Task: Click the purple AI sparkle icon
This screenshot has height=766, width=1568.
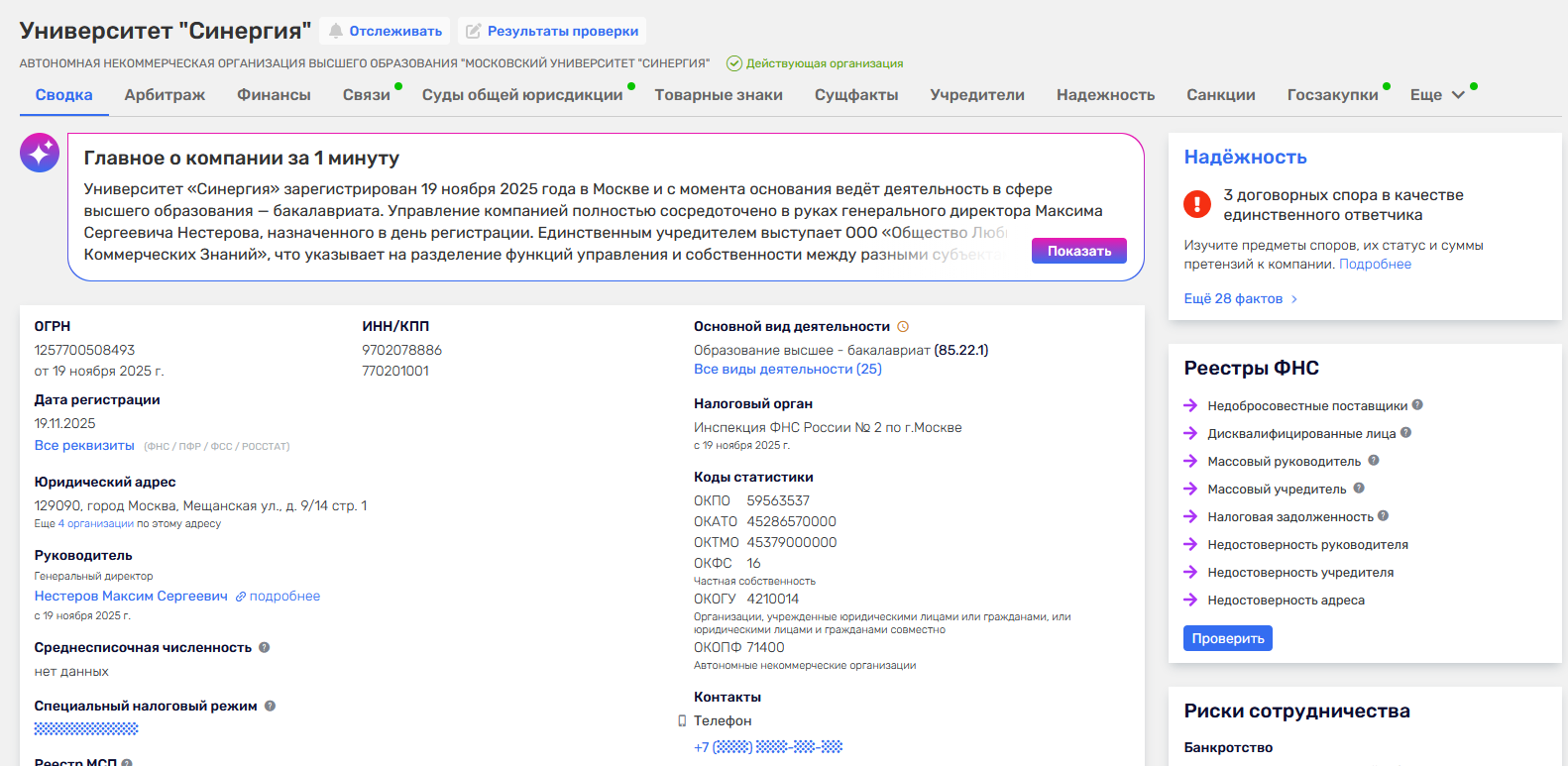Action: click(40, 153)
